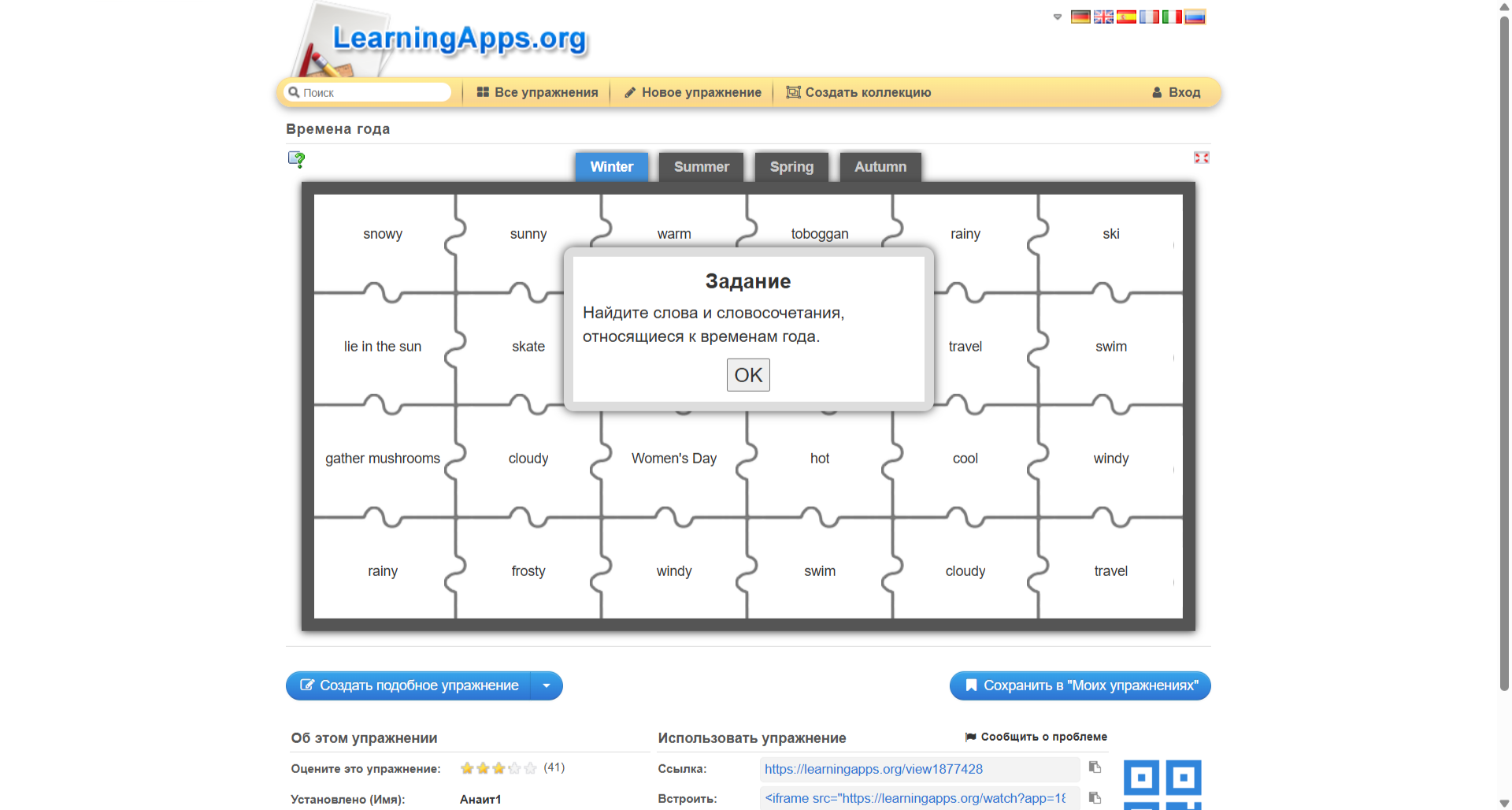Open the dropdown beside 'Создать подобное упражнение'

(547, 686)
